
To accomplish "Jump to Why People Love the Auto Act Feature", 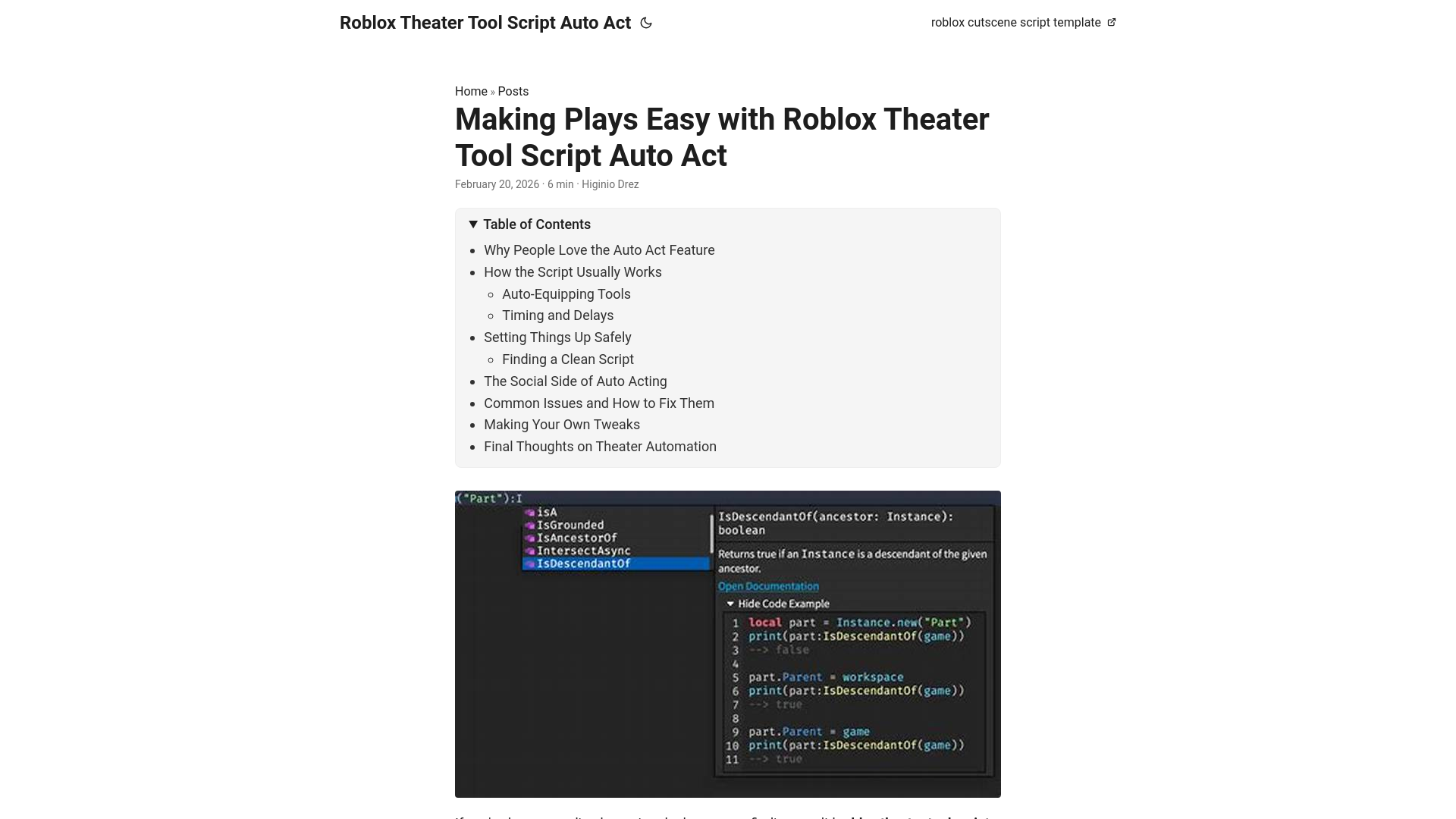I will [599, 250].
